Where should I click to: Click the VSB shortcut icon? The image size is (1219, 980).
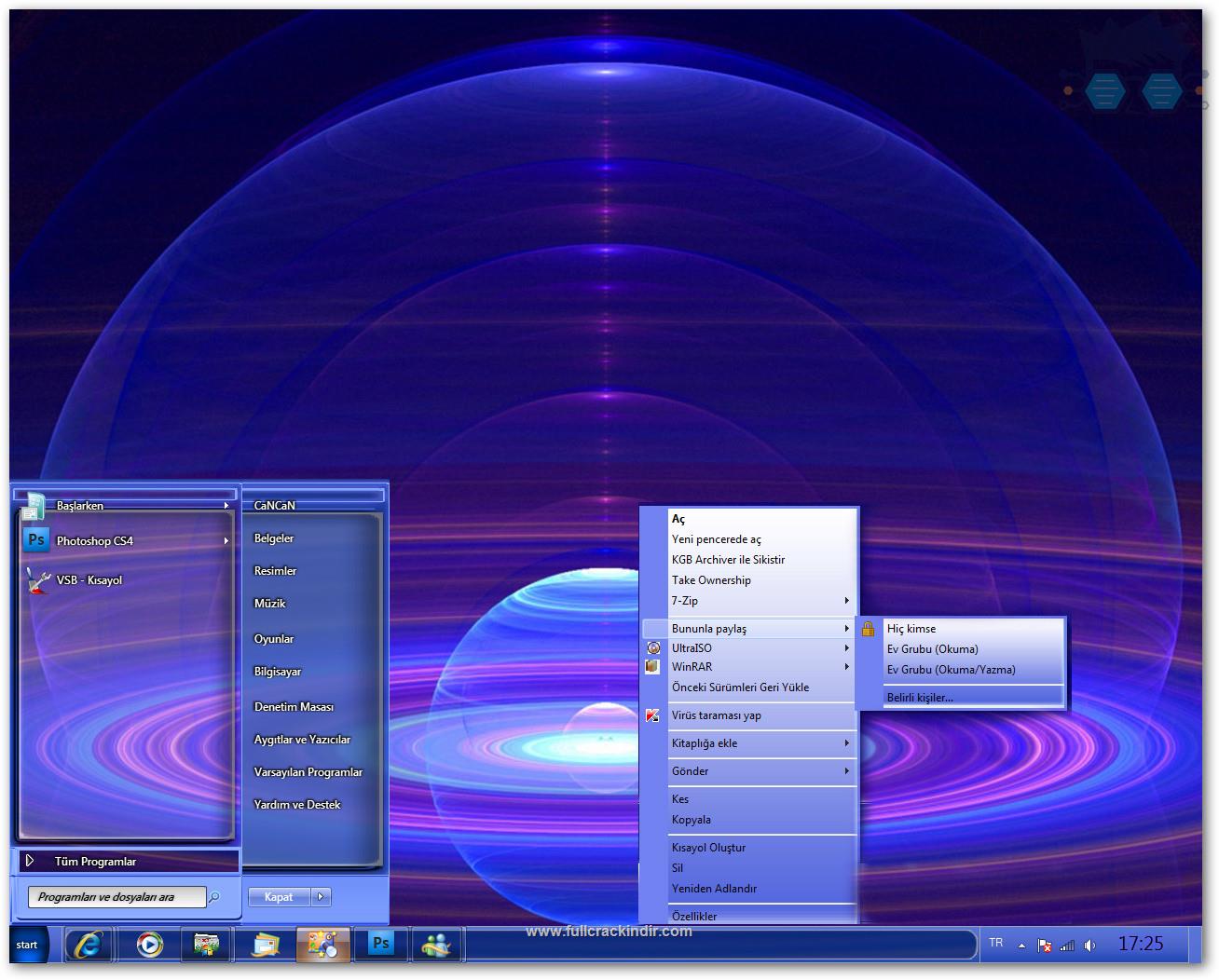point(37,580)
